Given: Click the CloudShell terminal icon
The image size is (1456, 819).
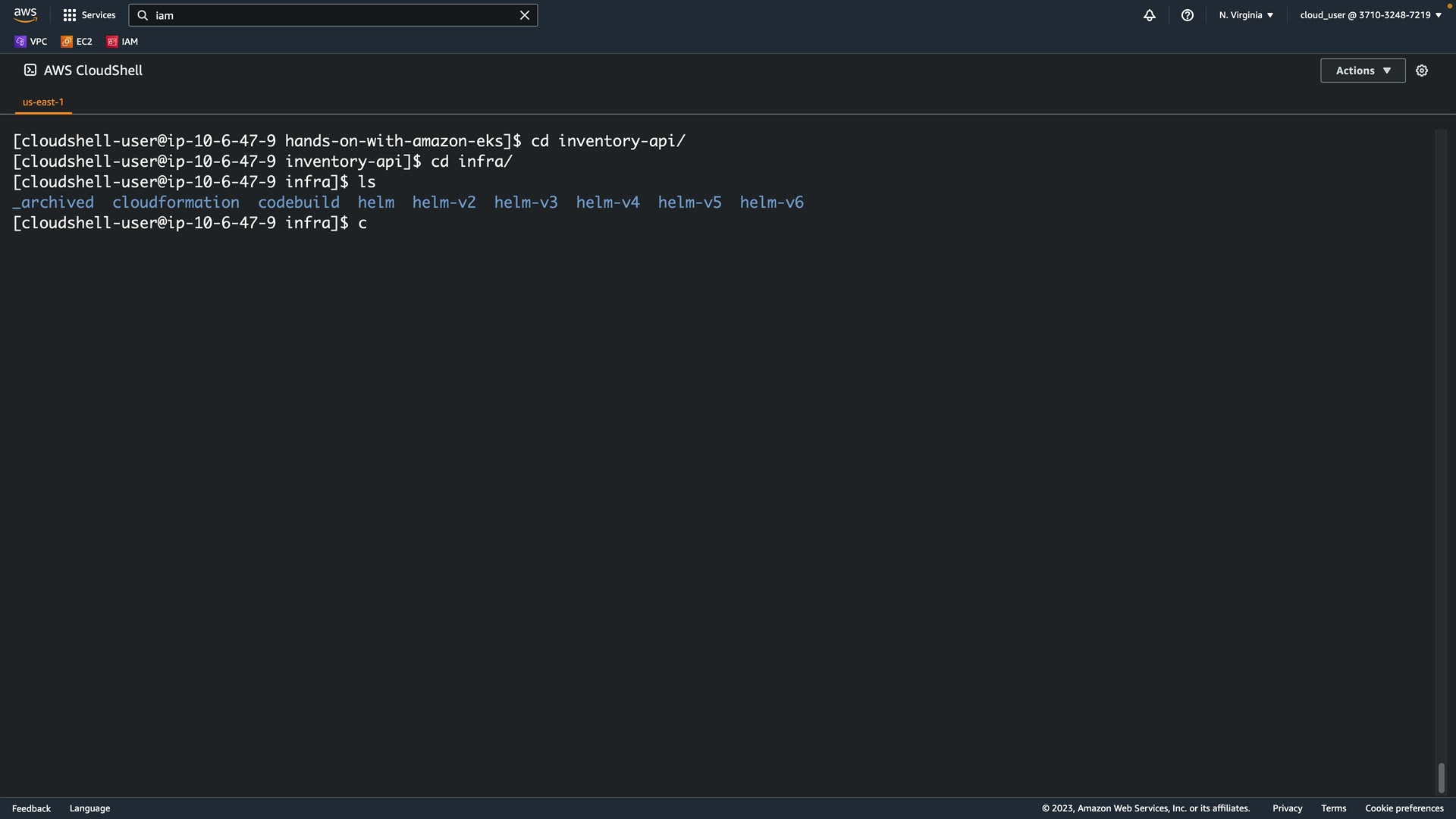Looking at the screenshot, I should tap(30, 70).
